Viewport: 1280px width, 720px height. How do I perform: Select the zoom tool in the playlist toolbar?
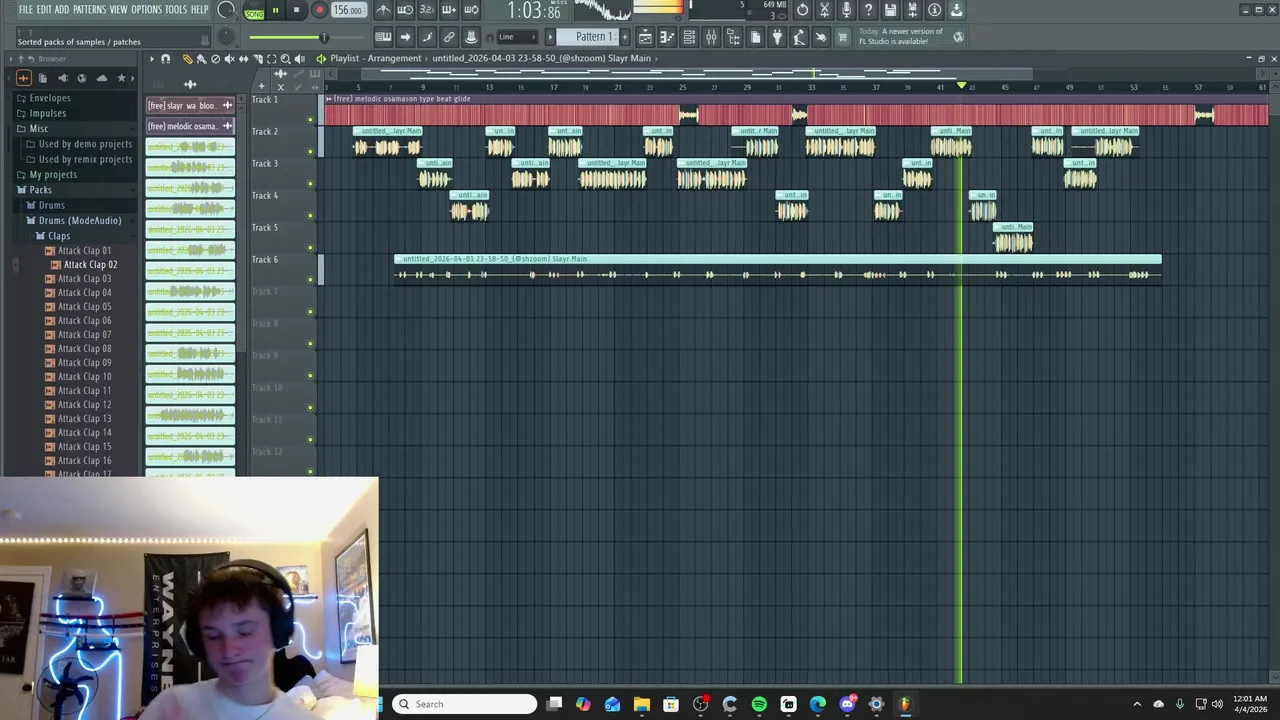pos(285,59)
